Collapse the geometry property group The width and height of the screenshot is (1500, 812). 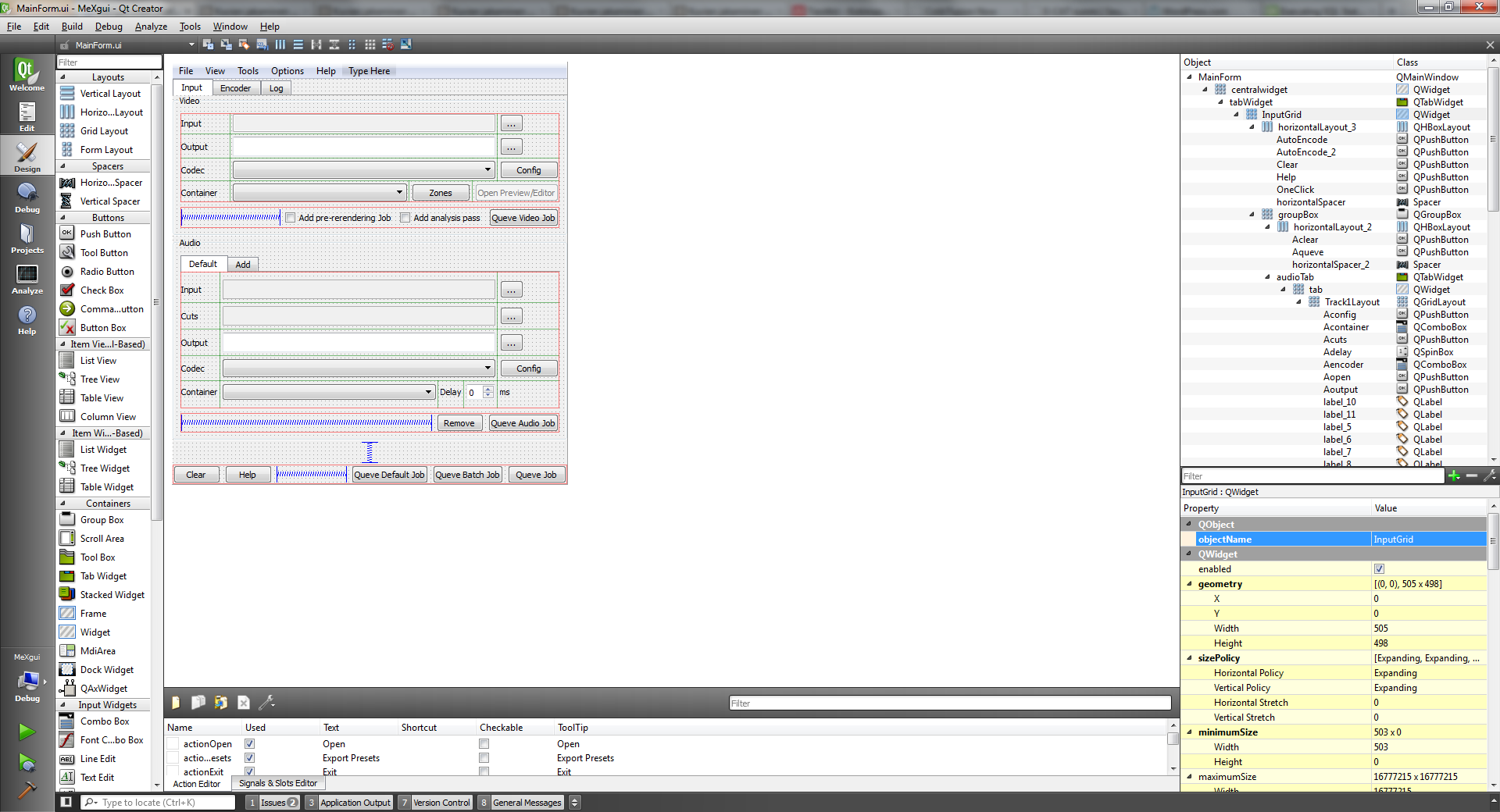[1190, 584]
